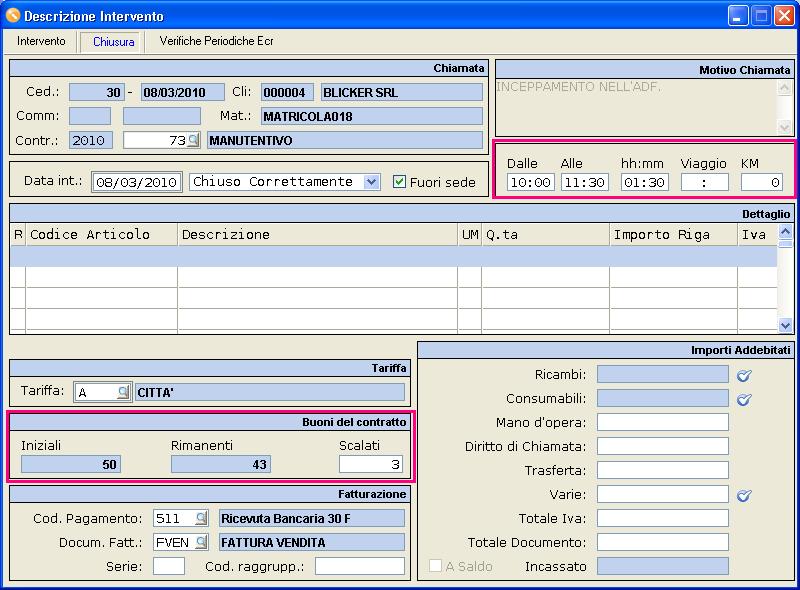Click the KM field

tap(762, 182)
